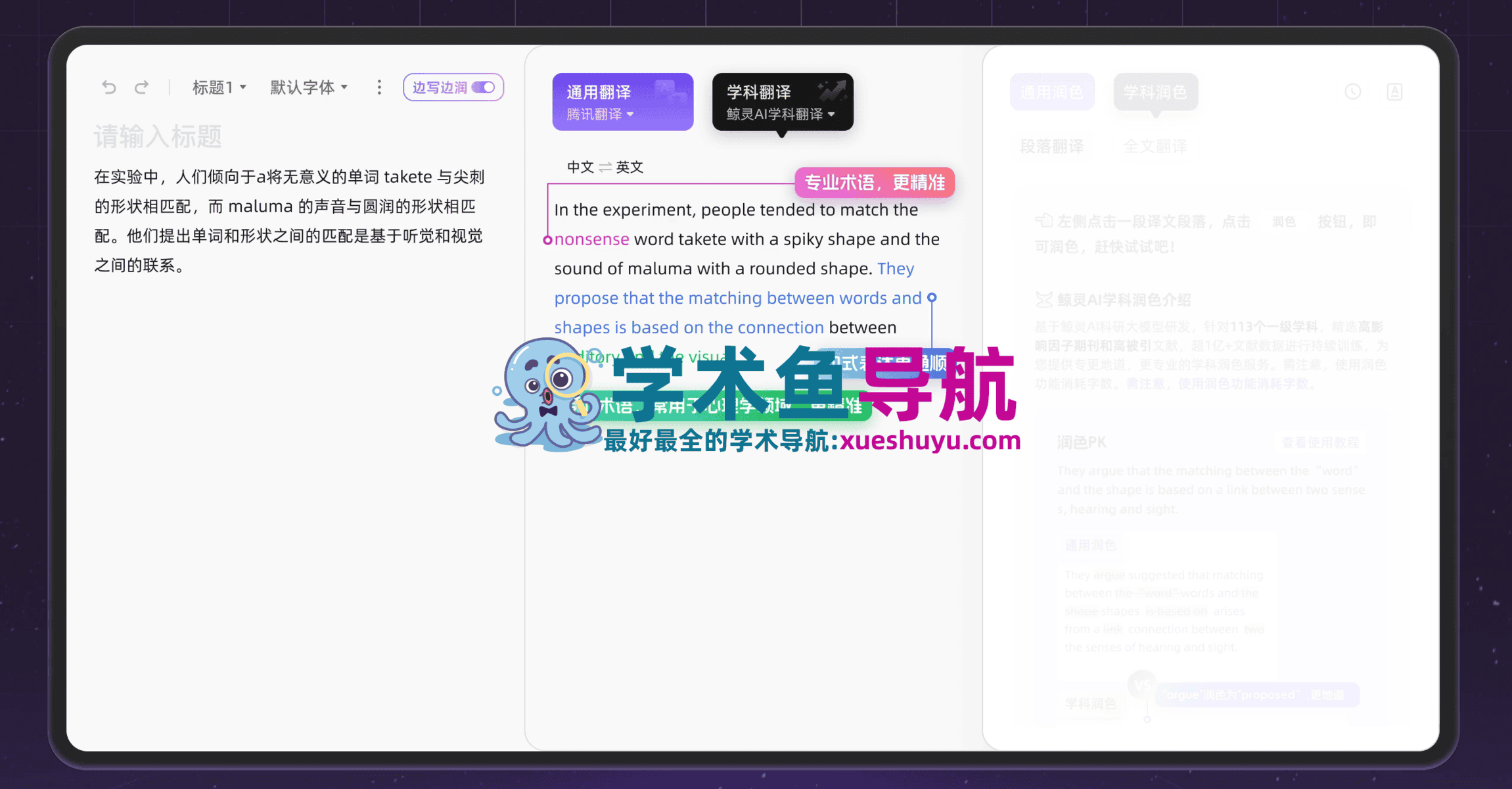Switch to the 通用润色 tab

tap(1051, 92)
